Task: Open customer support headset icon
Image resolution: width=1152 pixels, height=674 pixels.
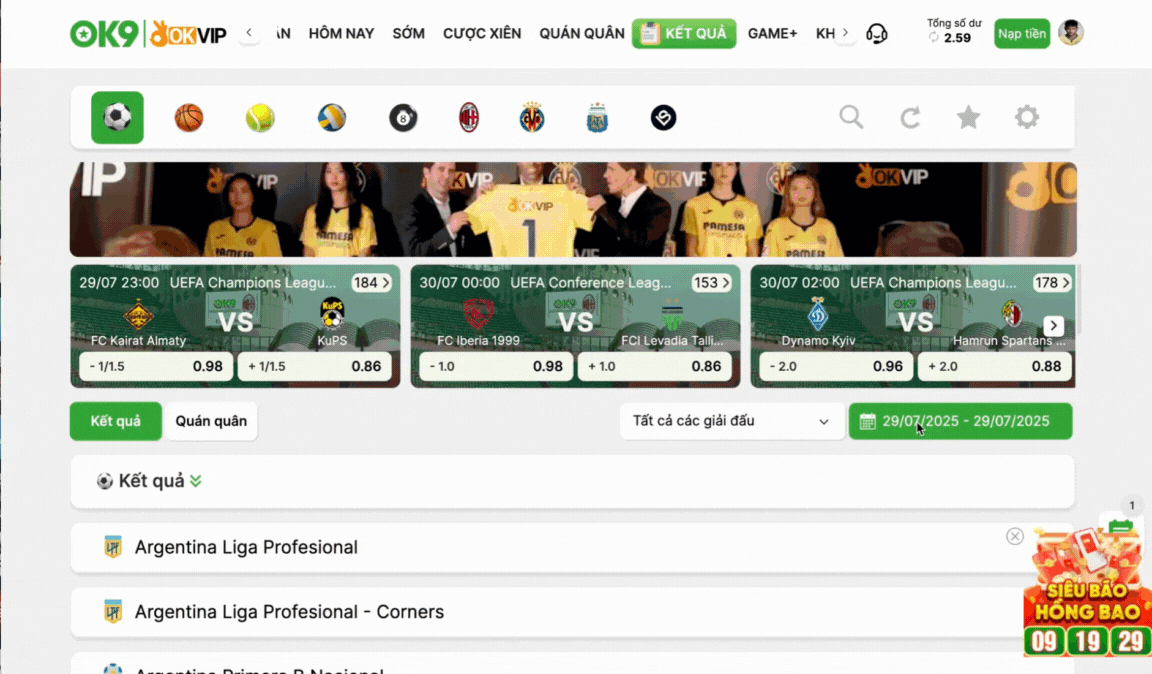Action: [x=876, y=33]
